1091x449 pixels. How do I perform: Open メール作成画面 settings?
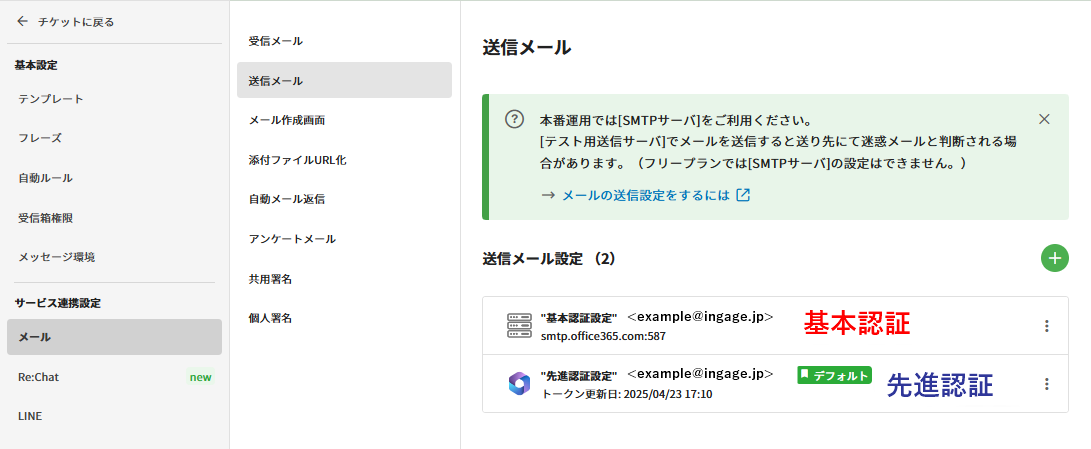(x=287, y=120)
